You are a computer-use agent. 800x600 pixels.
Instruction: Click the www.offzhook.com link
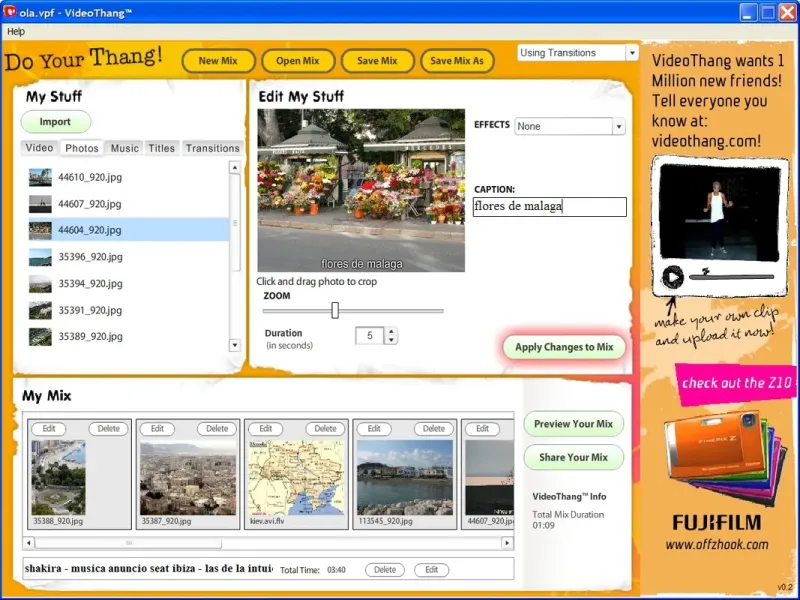(717, 544)
